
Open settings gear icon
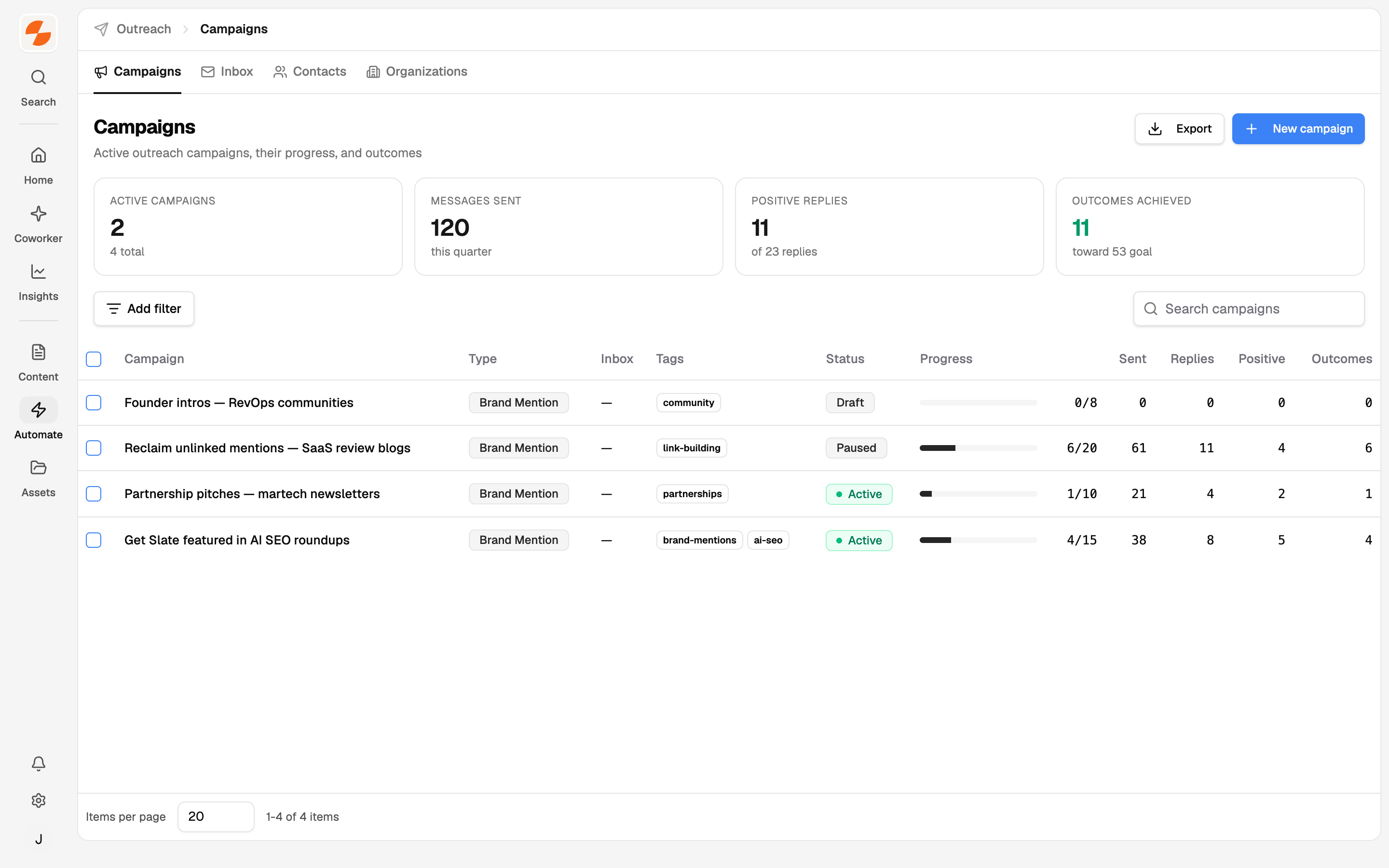pos(39,800)
